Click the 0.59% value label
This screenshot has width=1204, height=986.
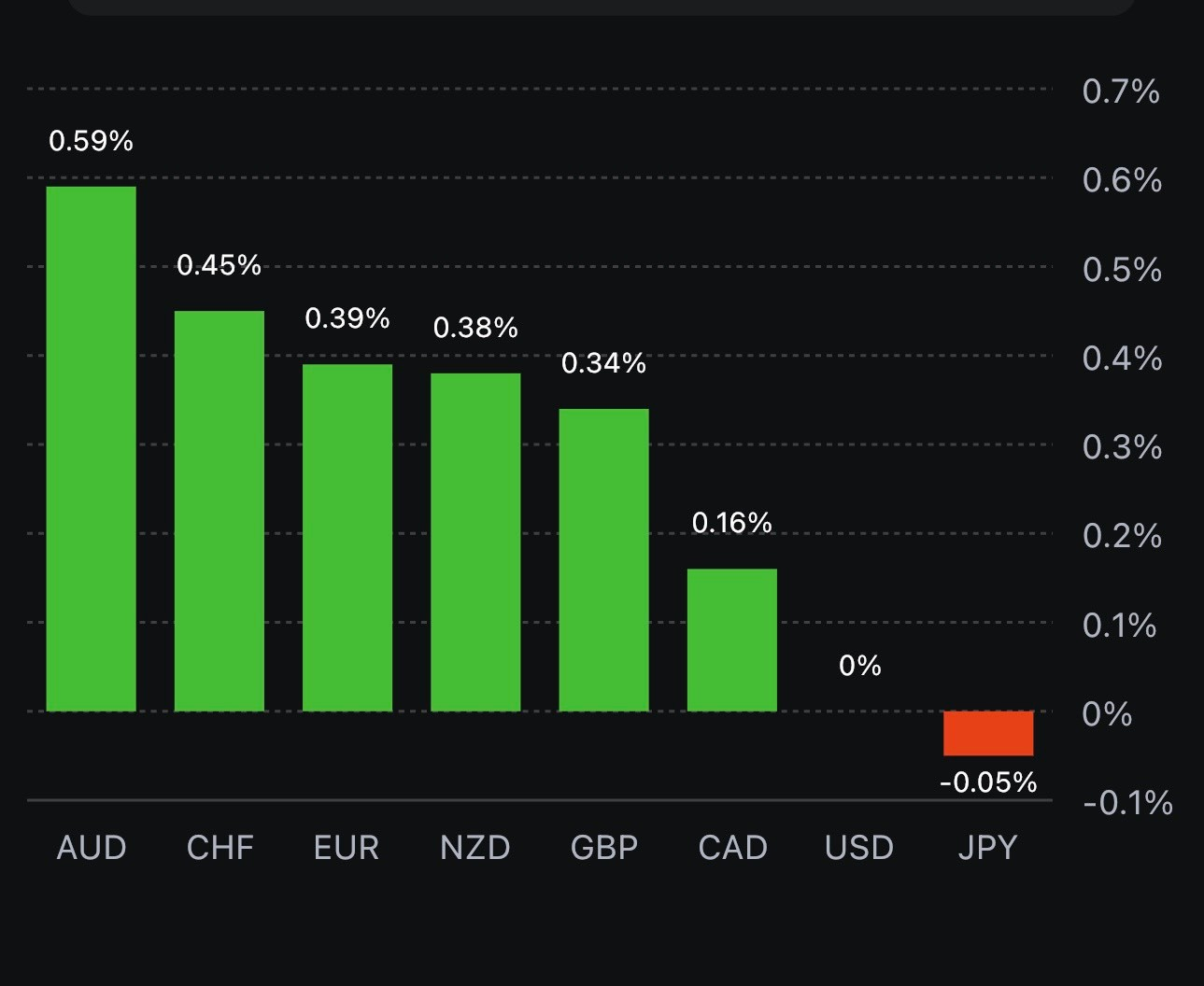[x=91, y=141]
